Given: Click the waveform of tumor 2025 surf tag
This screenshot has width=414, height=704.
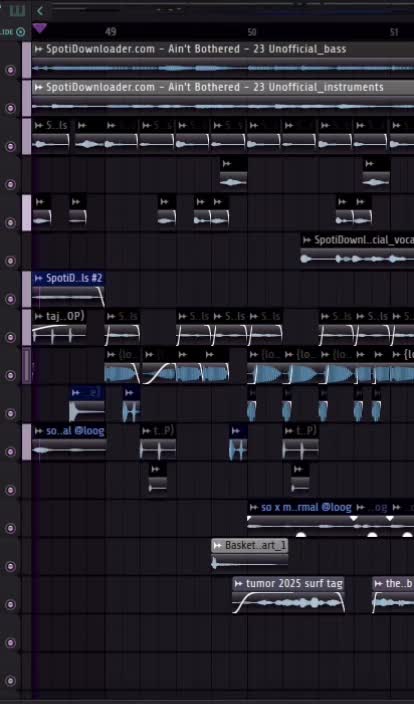Looking at the screenshot, I should tap(289, 603).
